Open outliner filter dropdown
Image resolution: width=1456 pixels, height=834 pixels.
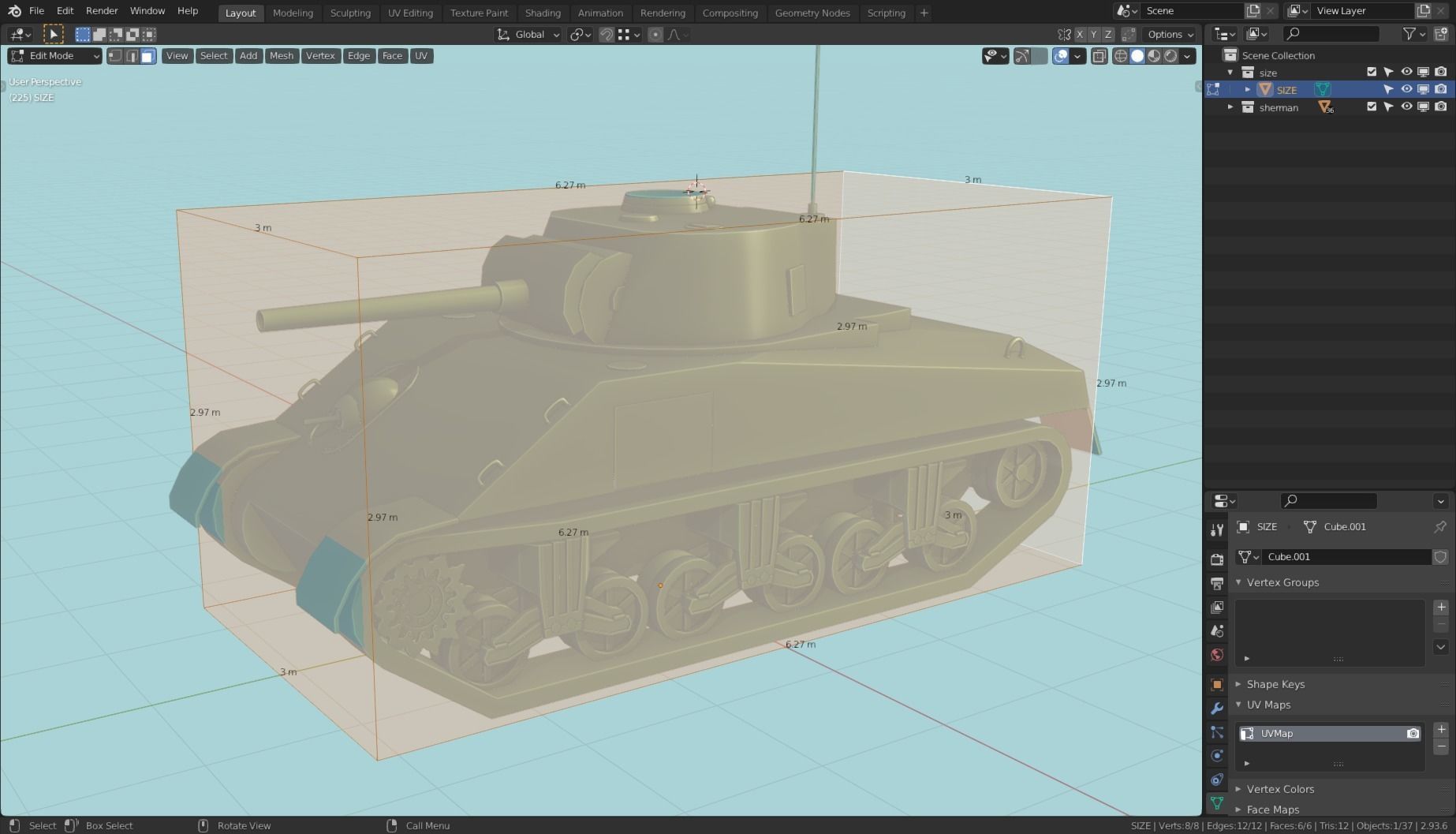[1414, 34]
